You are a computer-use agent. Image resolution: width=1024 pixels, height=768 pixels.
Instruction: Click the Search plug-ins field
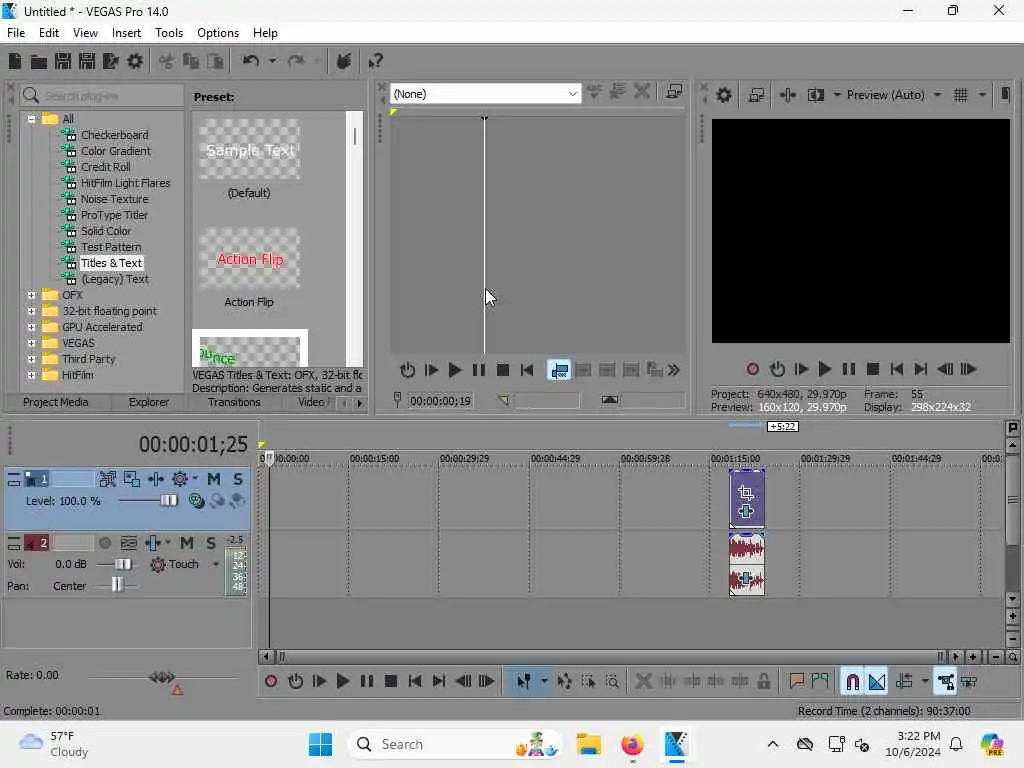tap(103, 96)
